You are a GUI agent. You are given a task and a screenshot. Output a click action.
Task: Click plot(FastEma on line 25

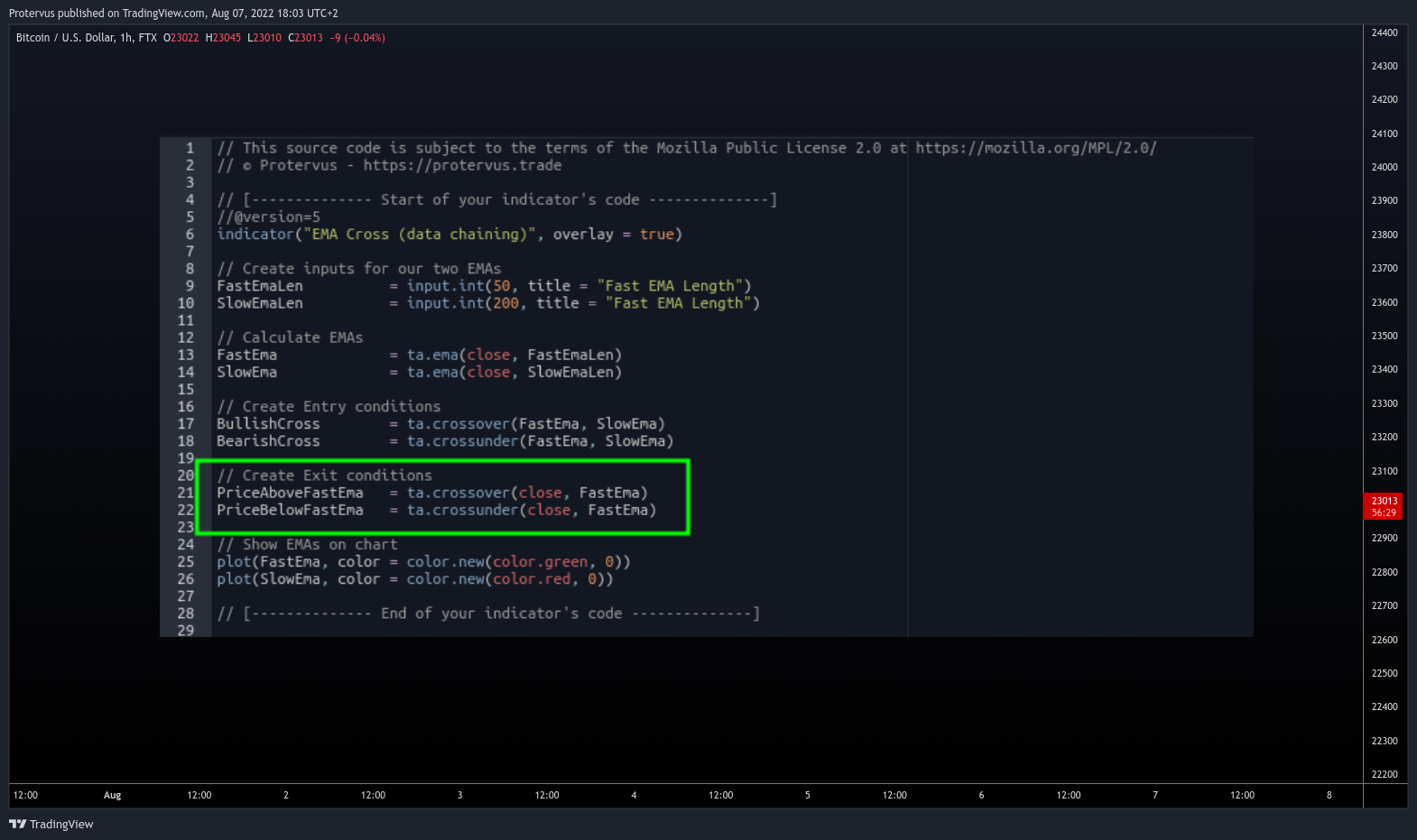(268, 561)
